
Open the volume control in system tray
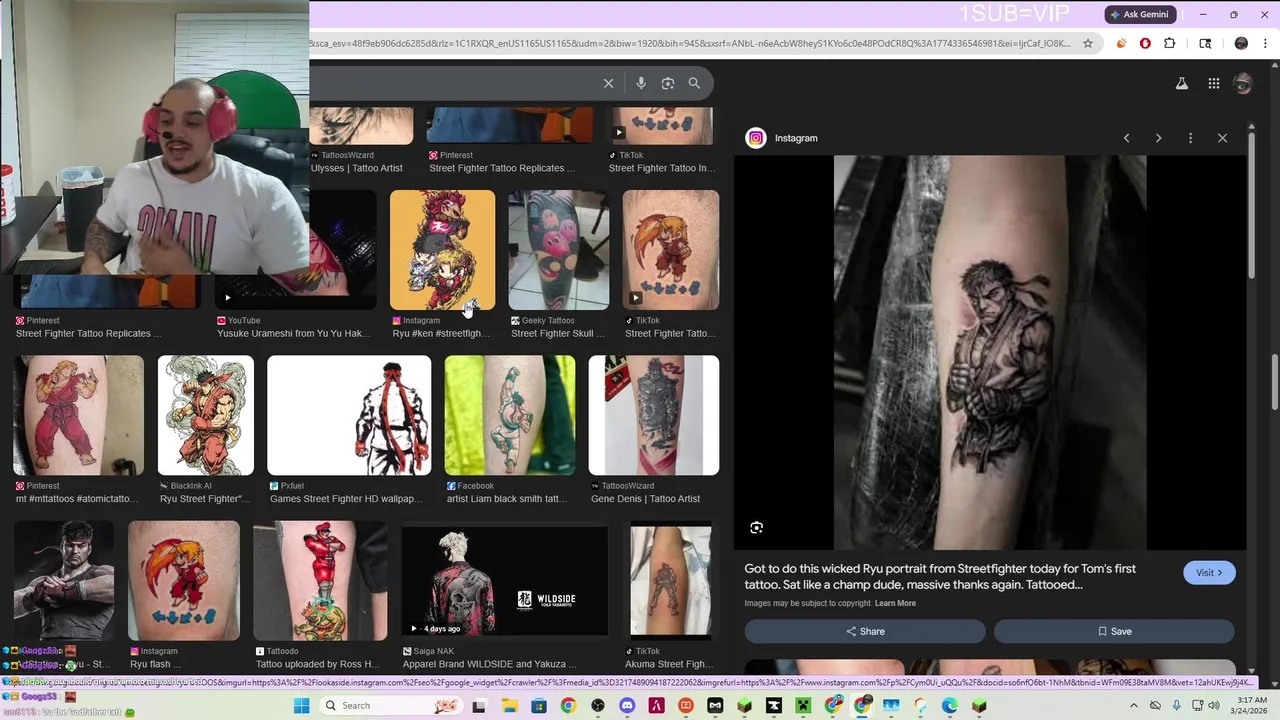click(x=1214, y=706)
